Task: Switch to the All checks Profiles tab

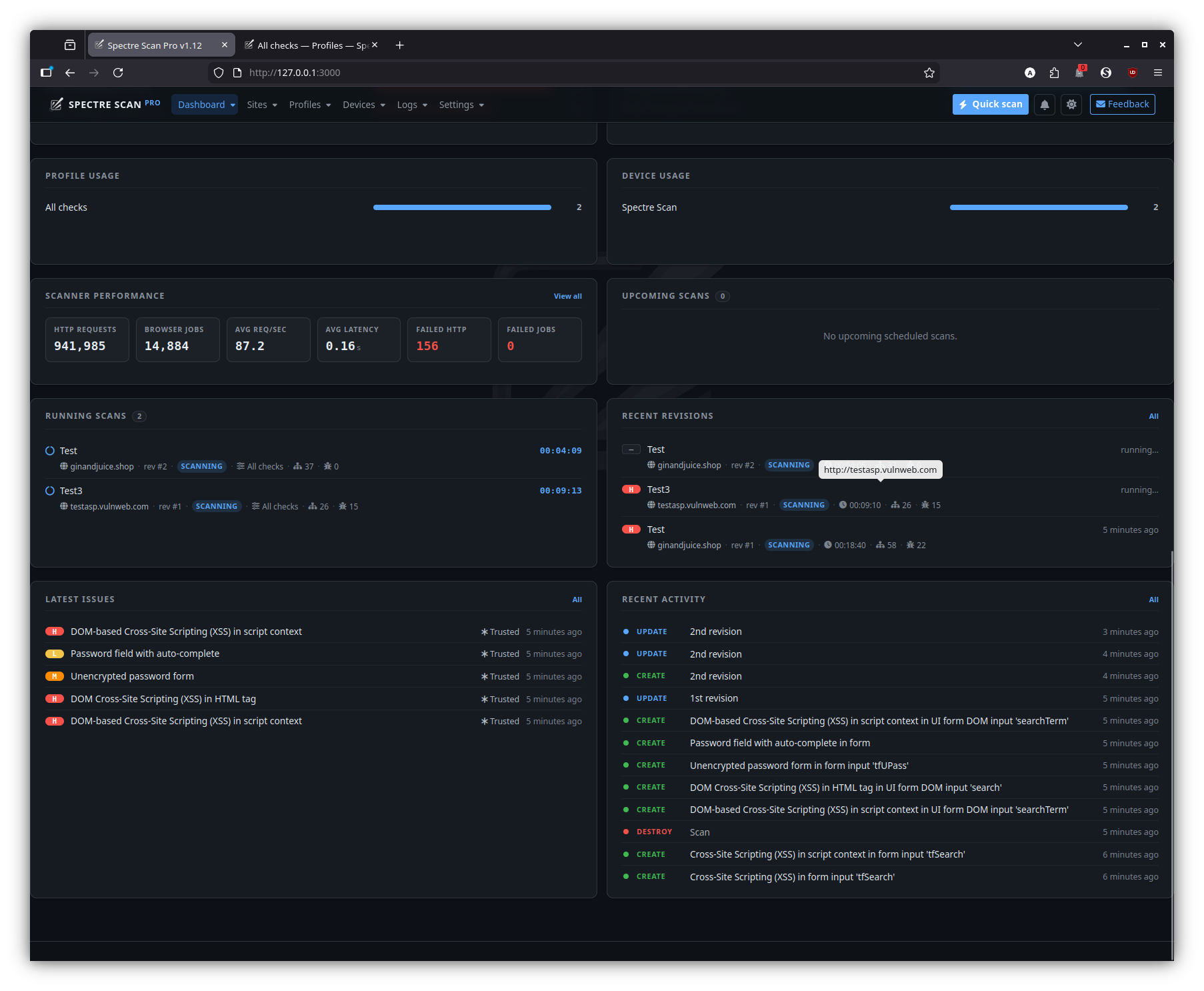Action: click(305, 45)
